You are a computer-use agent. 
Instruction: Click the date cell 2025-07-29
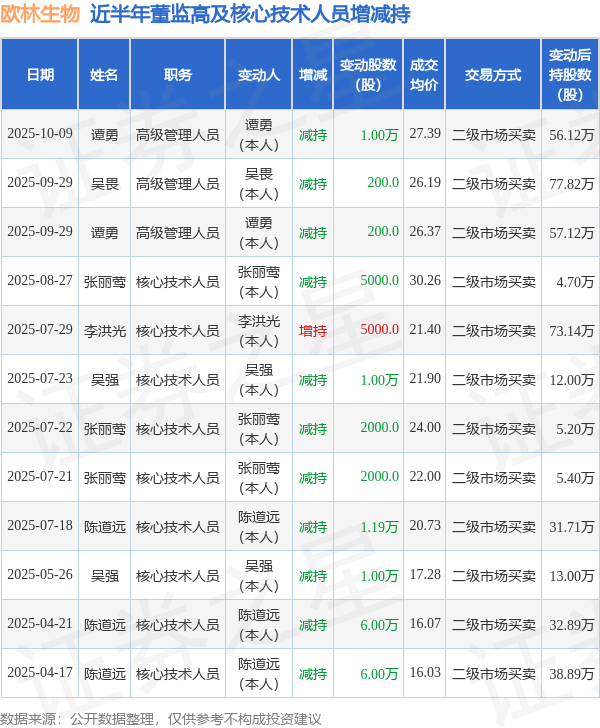tap(40, 330)
